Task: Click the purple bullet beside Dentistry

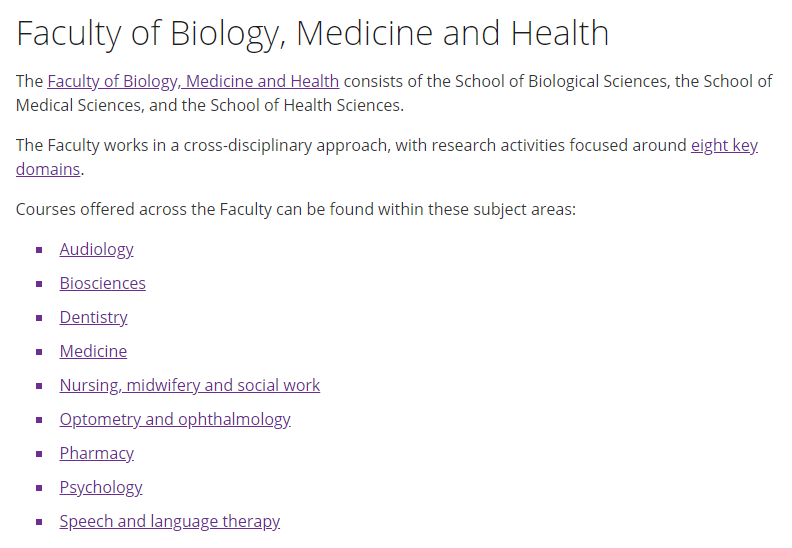Action: 39,318
